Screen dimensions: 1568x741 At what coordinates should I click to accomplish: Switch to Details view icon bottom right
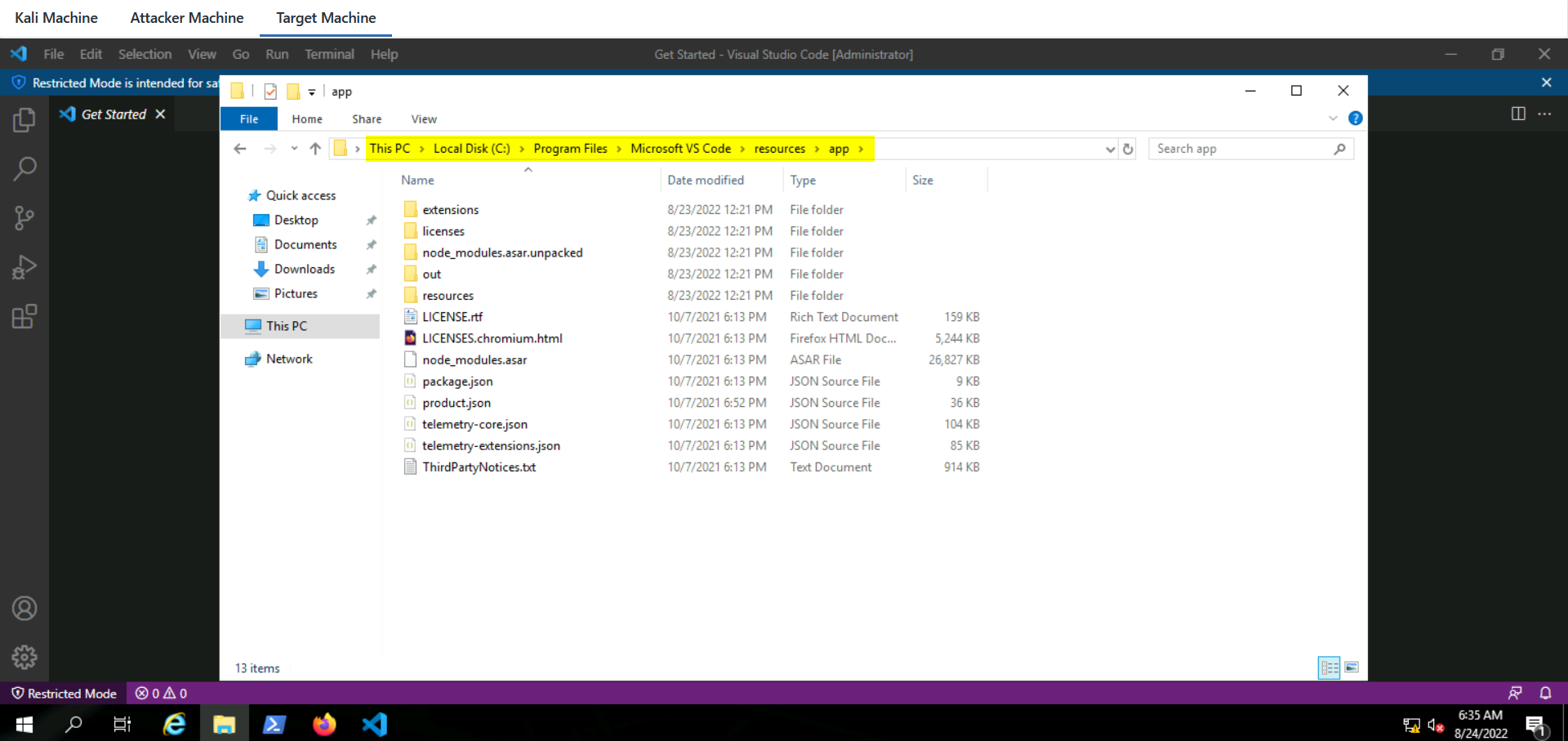(x=1330, y=667)
